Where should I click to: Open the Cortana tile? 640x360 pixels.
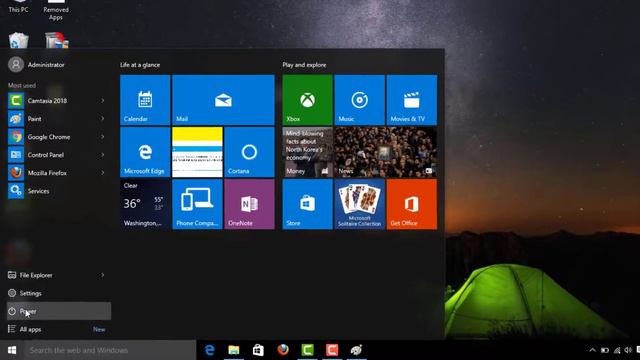[x=249, y=152]
